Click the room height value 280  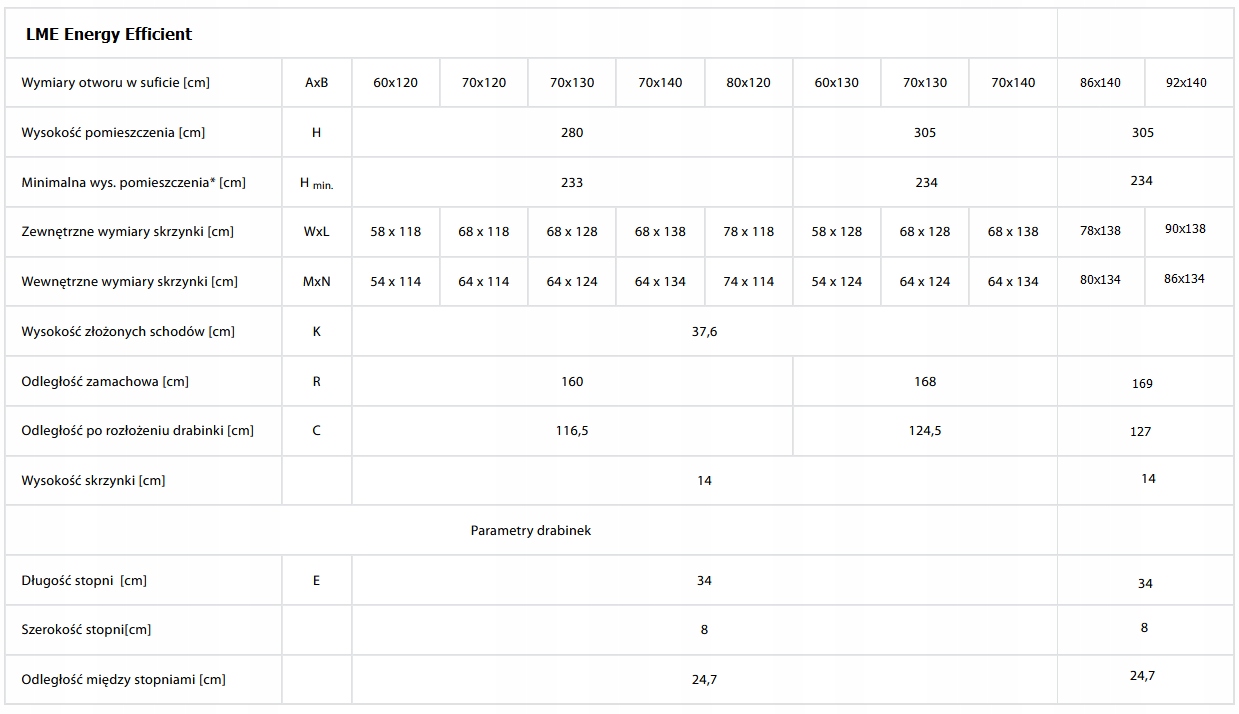(572, 132)
